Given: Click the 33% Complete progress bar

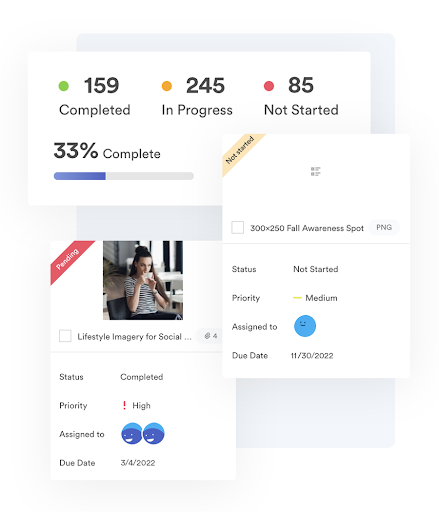Looking at the screenshot, I should pos(124,176).
